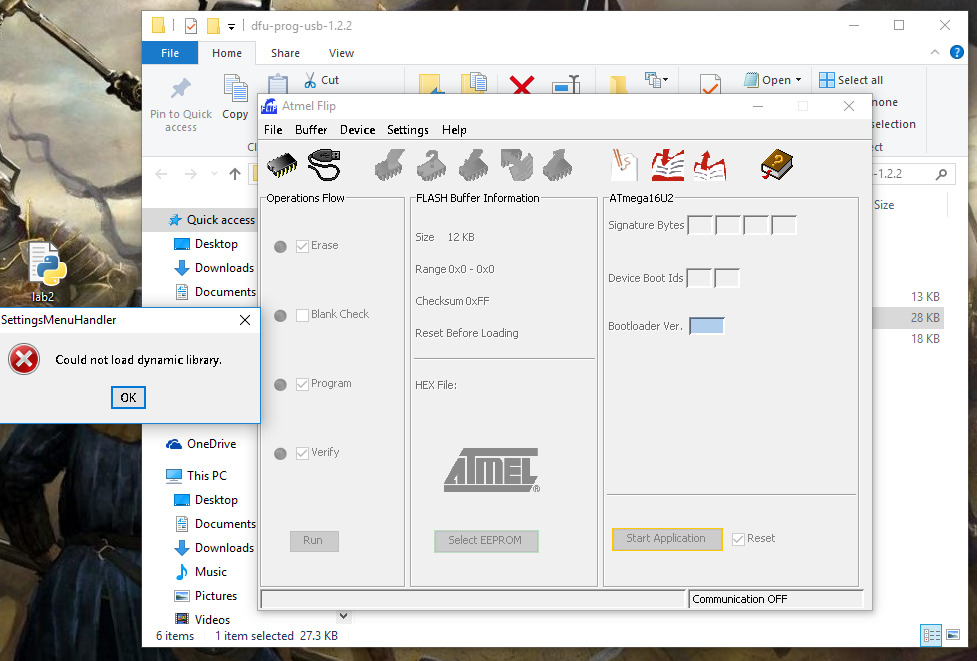The width and height of the screenshot is (977, 661).
Task: Open the Flip Help menu
Action: tap(454, 130)
